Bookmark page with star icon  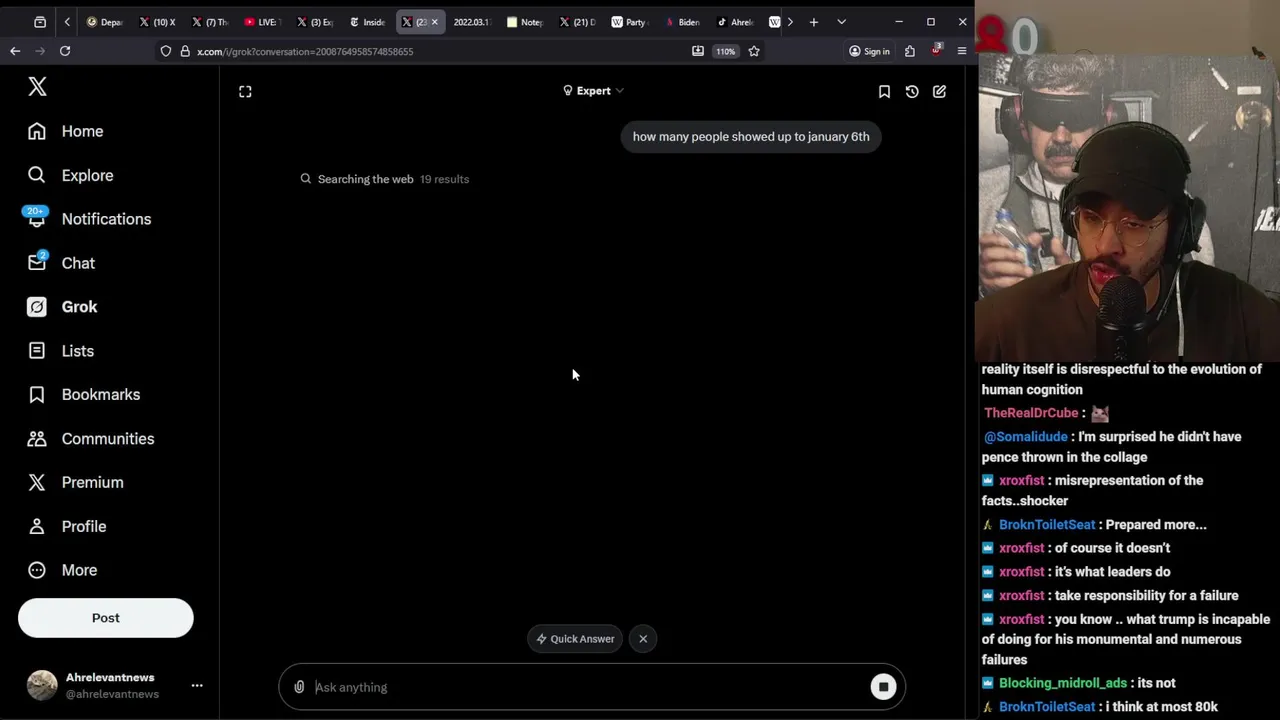(x=754, y=51)
